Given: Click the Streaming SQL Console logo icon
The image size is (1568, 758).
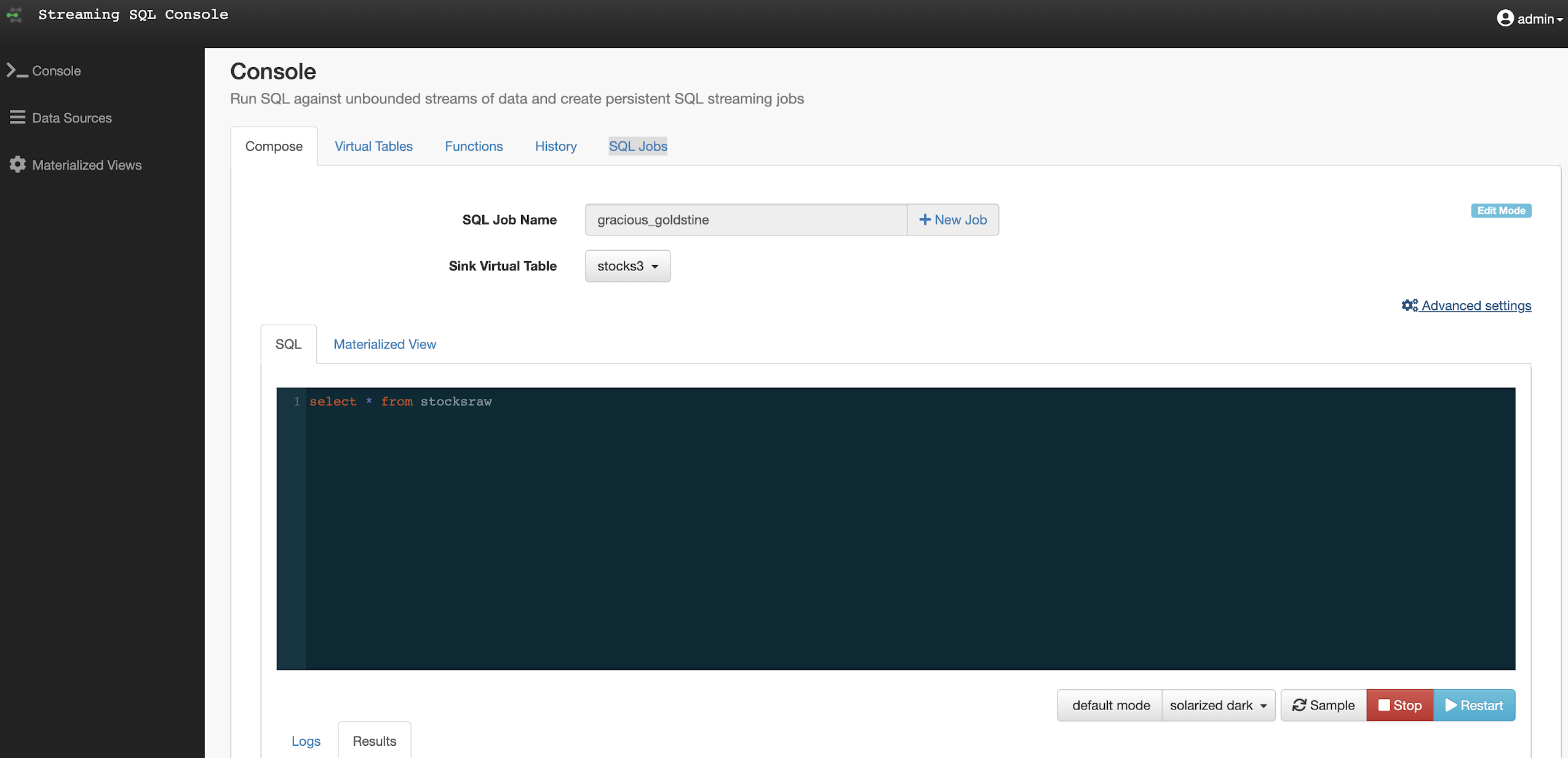Looking at the screenshot, I should click(x=14, y=14).
